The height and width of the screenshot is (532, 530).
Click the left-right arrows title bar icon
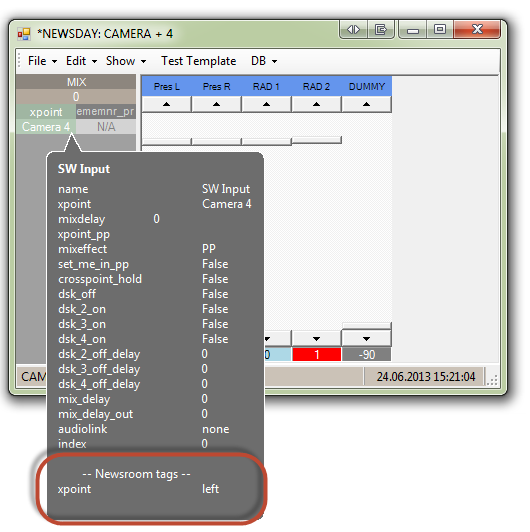click(x=353, y=30)
